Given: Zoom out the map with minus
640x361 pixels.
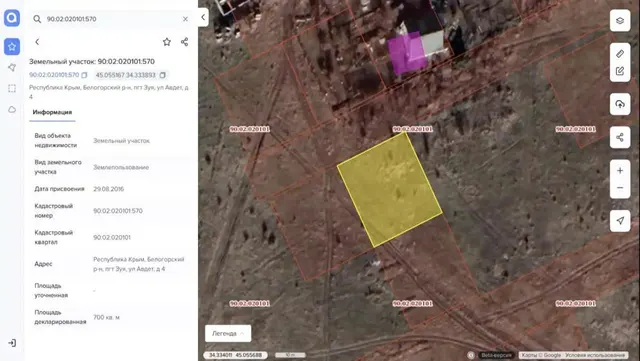Looking at the screenshot, I should coord(620,188).
